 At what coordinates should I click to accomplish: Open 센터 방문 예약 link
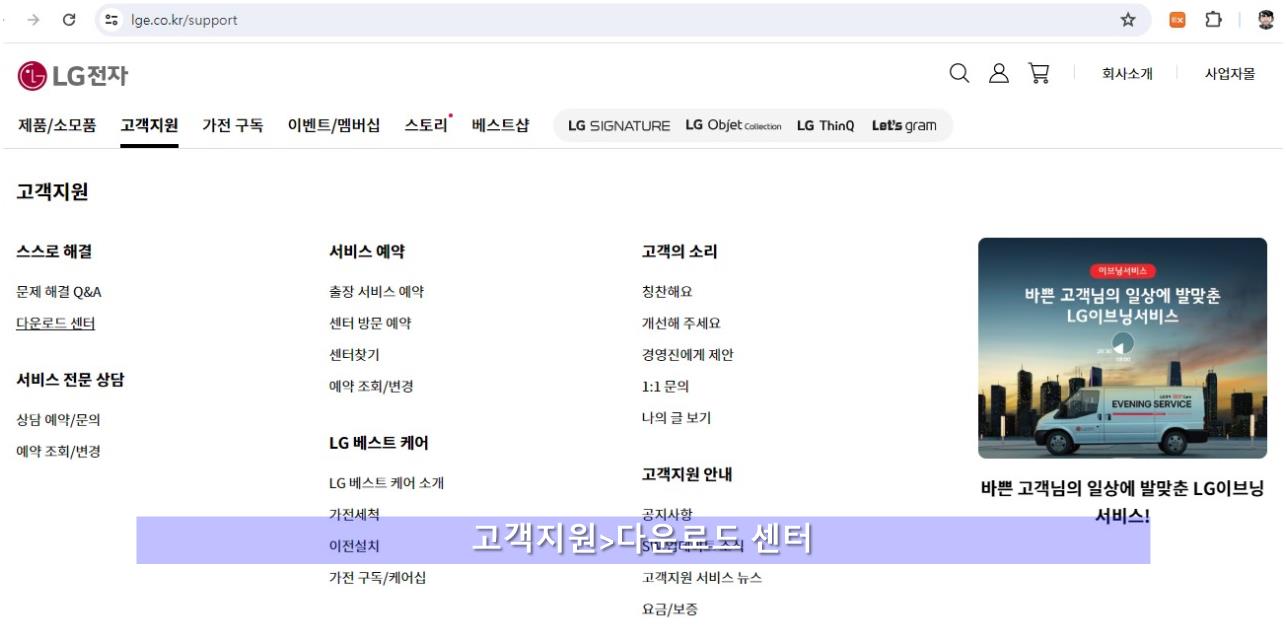tap(370, 324)
